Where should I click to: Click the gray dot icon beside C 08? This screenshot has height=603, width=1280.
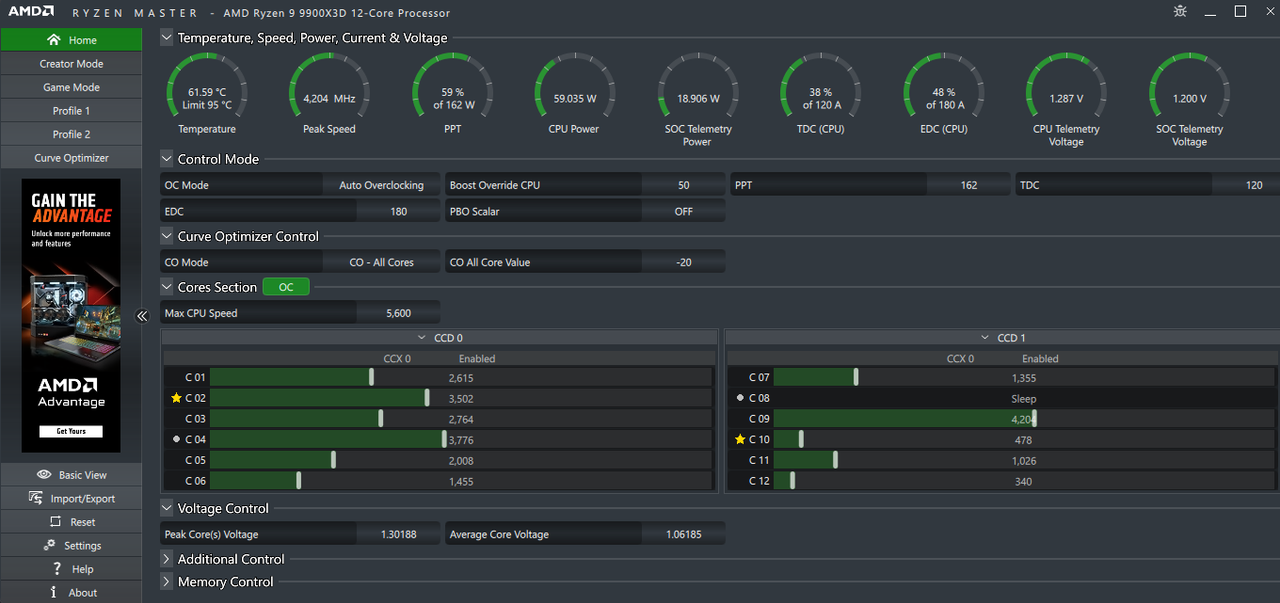click(740, 398)
